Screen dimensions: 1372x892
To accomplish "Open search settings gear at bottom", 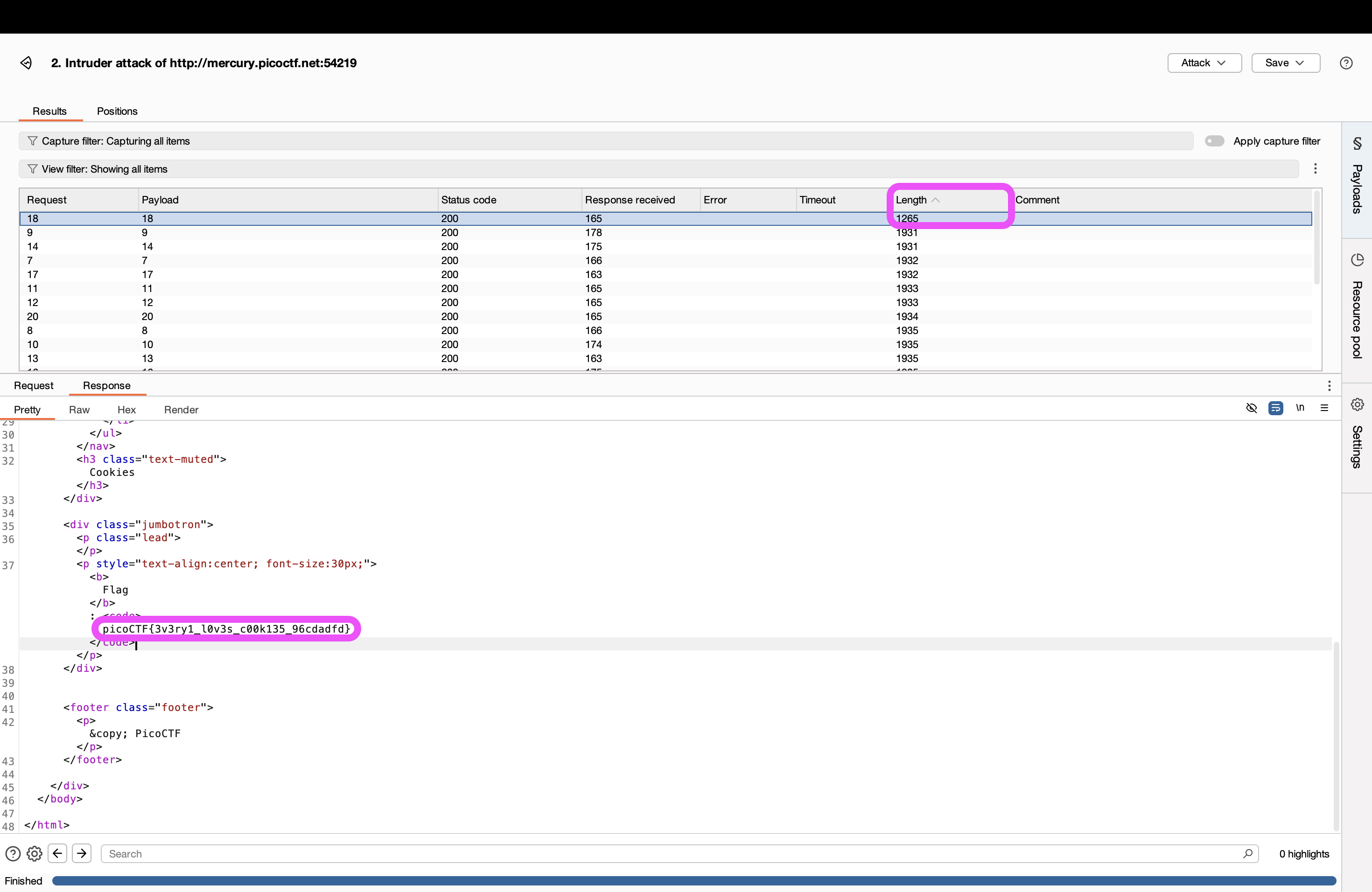I will [35, 853].
